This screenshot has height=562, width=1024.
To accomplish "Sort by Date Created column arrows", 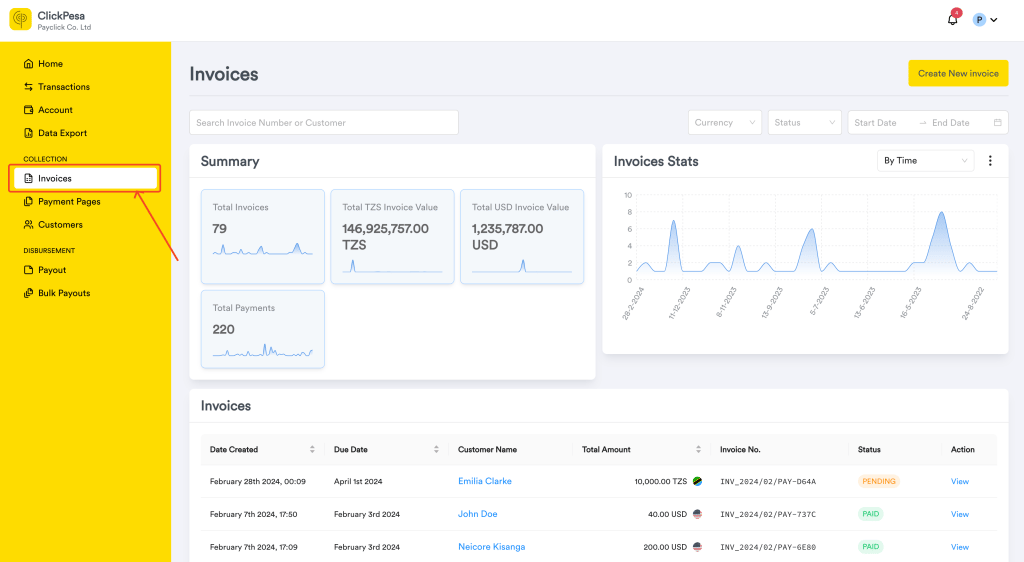I will pos(312,449).
